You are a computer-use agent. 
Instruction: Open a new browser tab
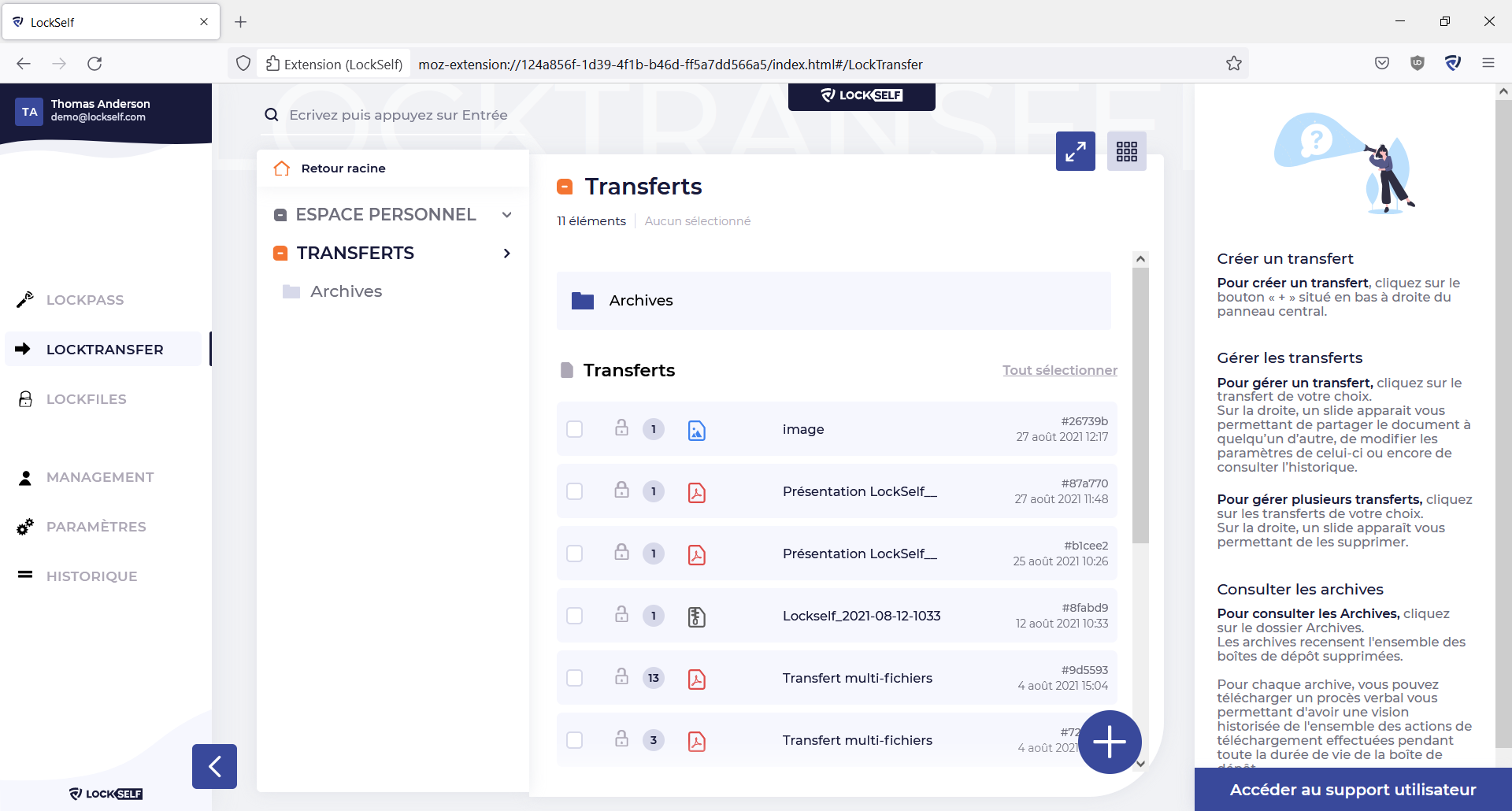click(x=241, y=22)
